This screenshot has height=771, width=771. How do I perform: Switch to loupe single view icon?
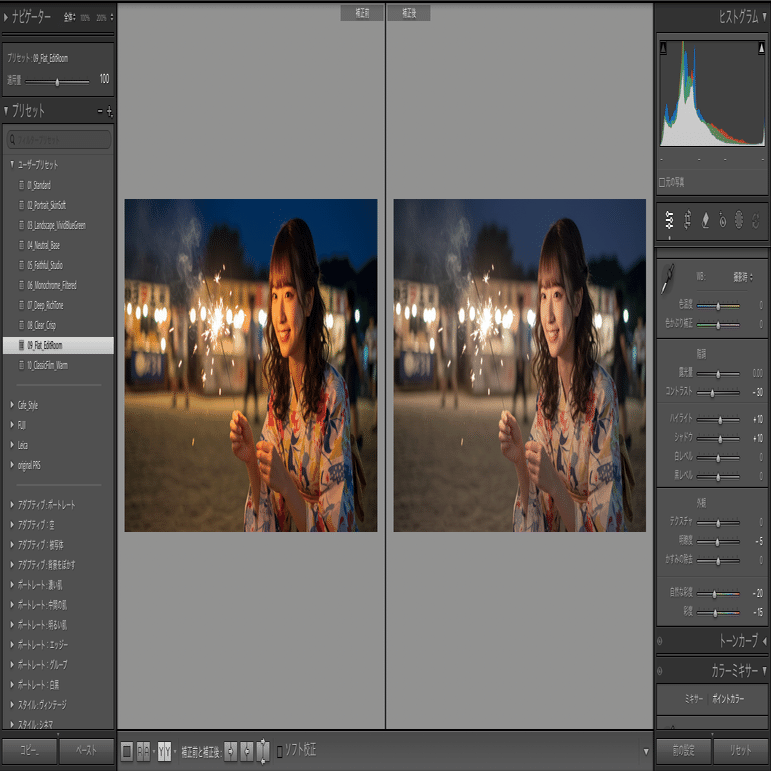tap(126, 751)
